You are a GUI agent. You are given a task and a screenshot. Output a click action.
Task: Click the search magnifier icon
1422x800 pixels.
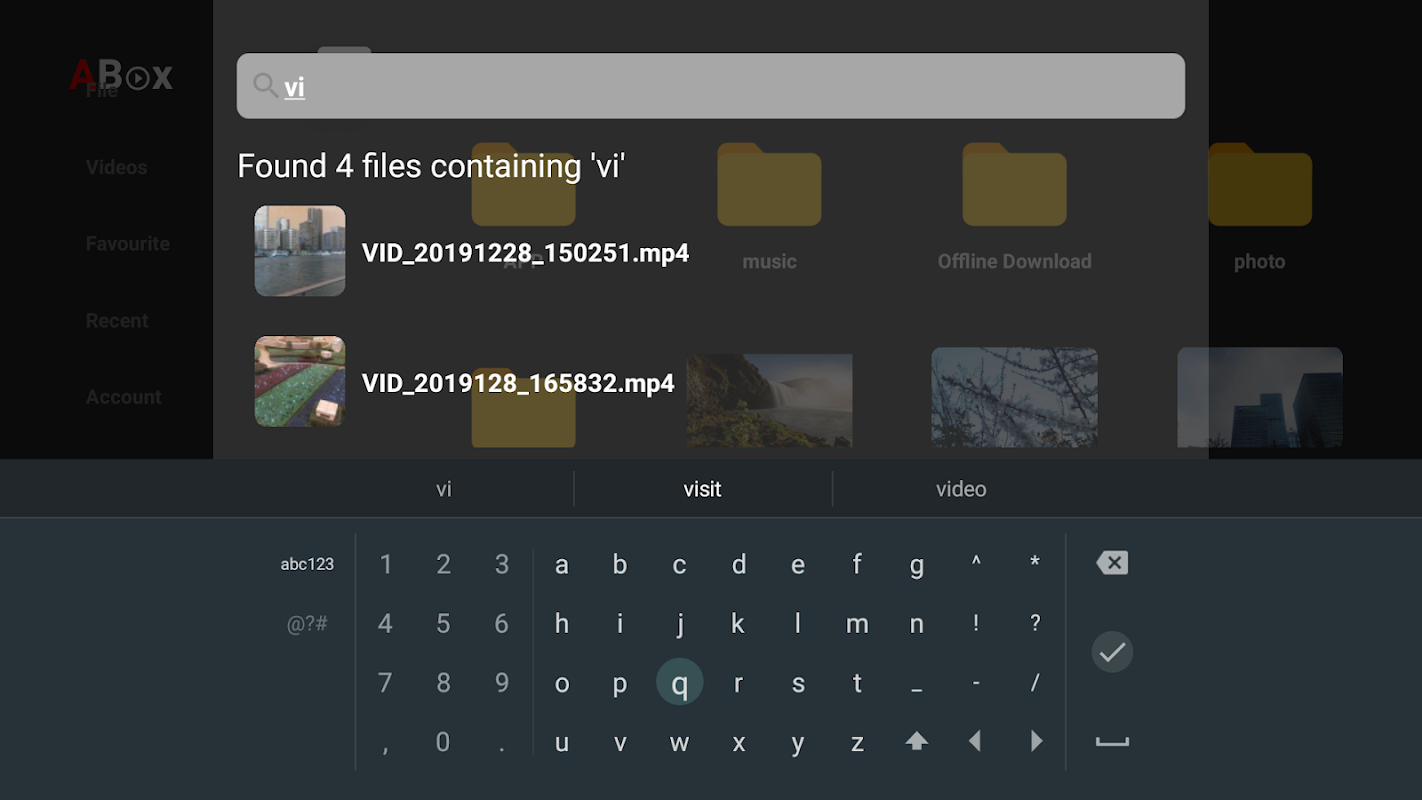click(x=265, y=85)
